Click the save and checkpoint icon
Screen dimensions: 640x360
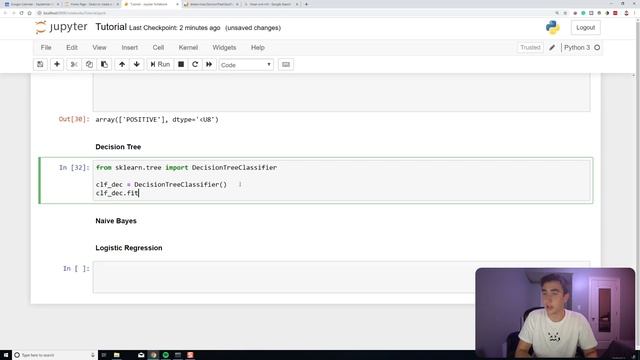[40, 64]
